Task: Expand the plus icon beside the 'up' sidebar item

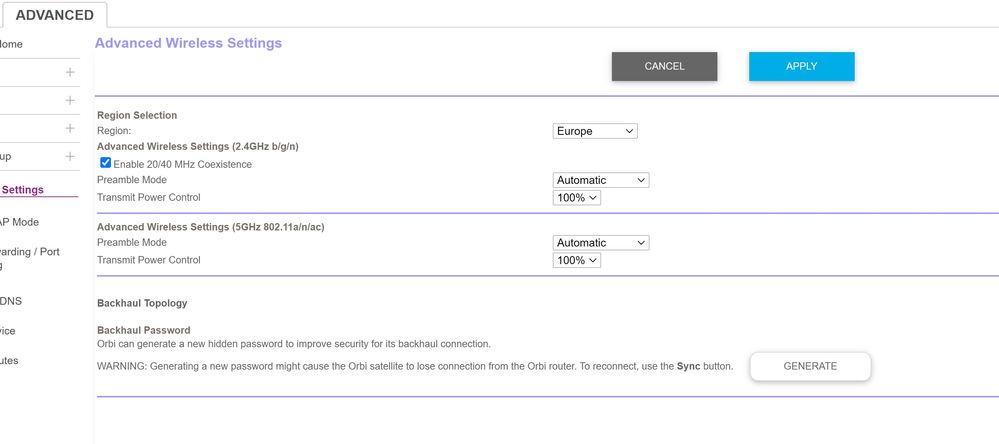Action: coord(70,157)
